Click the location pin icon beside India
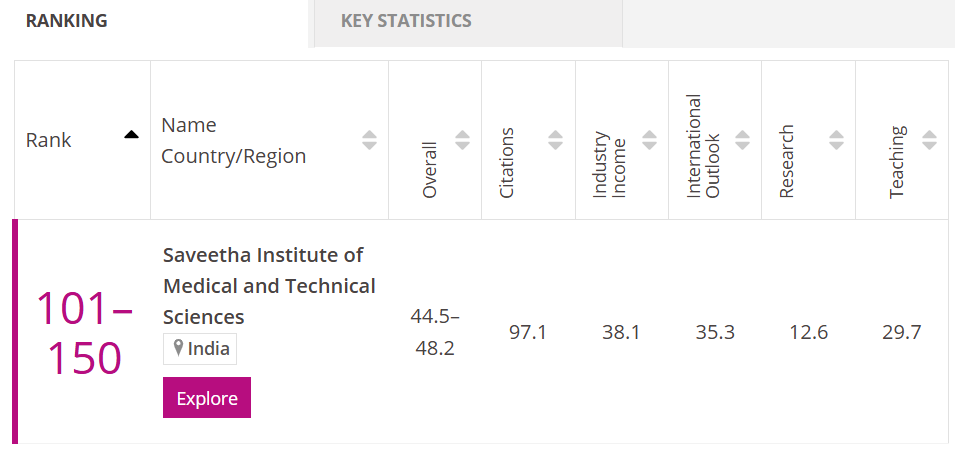This screenshot has height=462, width=955. pos(179,349)
